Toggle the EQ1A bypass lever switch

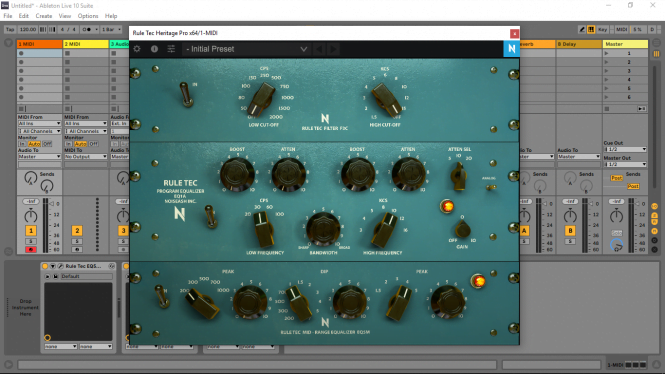[x=210, y=216]
